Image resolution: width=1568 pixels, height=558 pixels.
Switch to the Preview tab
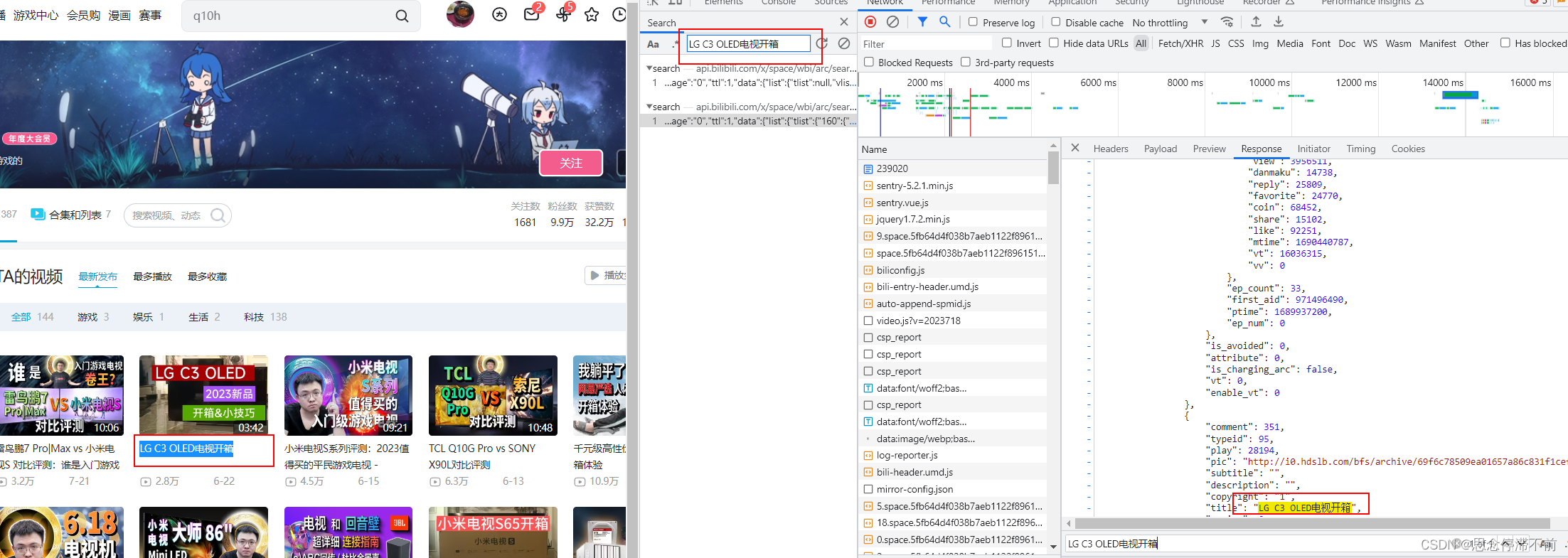[x=1209, y=149]
